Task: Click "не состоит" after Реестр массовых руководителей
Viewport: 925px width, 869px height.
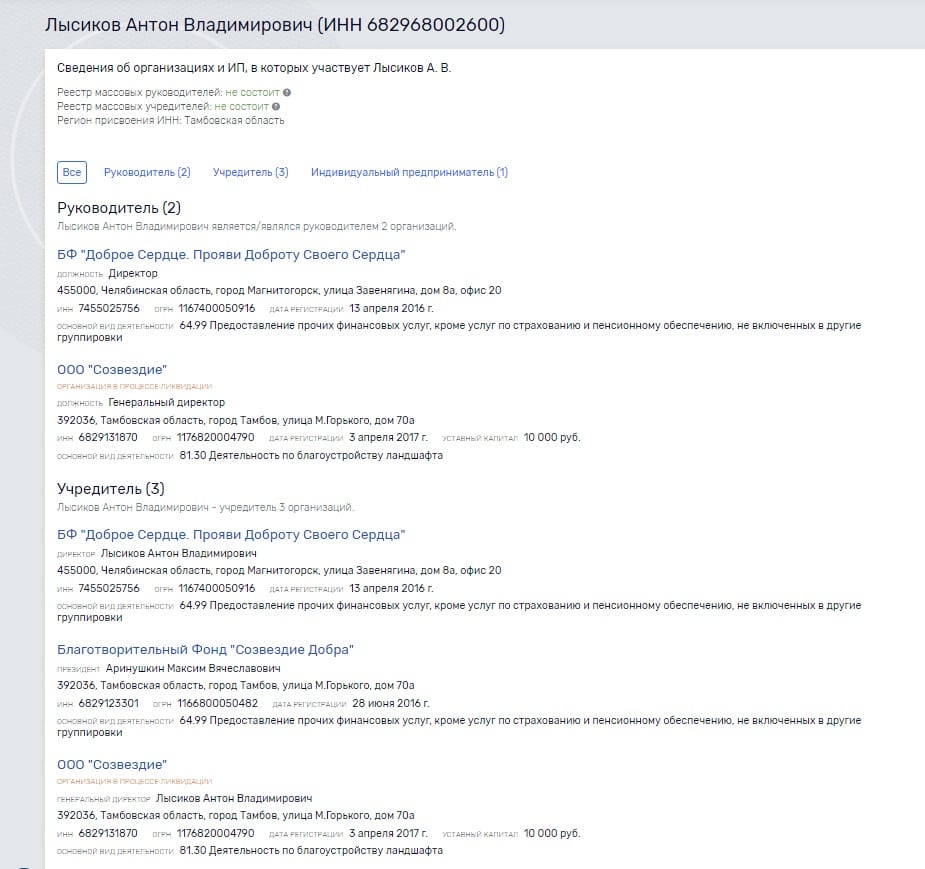Action: pos(252,93)
